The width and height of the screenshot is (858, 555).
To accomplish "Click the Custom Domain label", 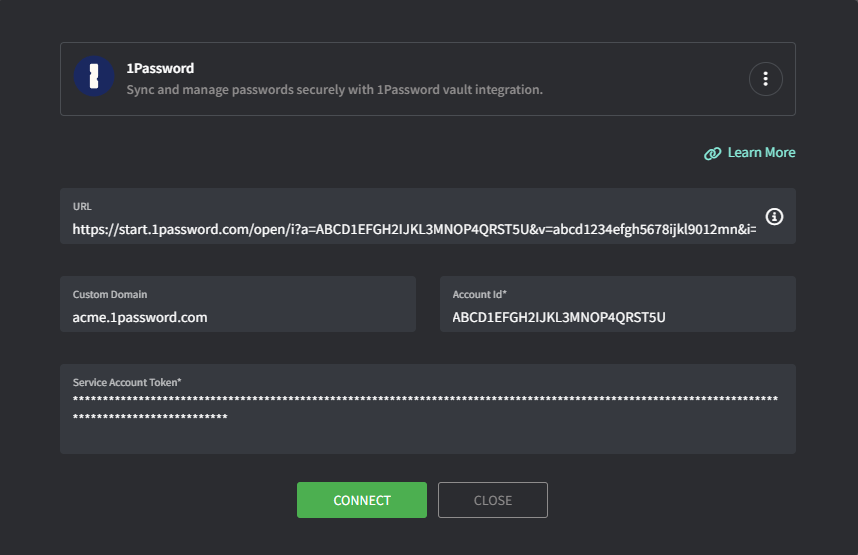I will point(110,294).
